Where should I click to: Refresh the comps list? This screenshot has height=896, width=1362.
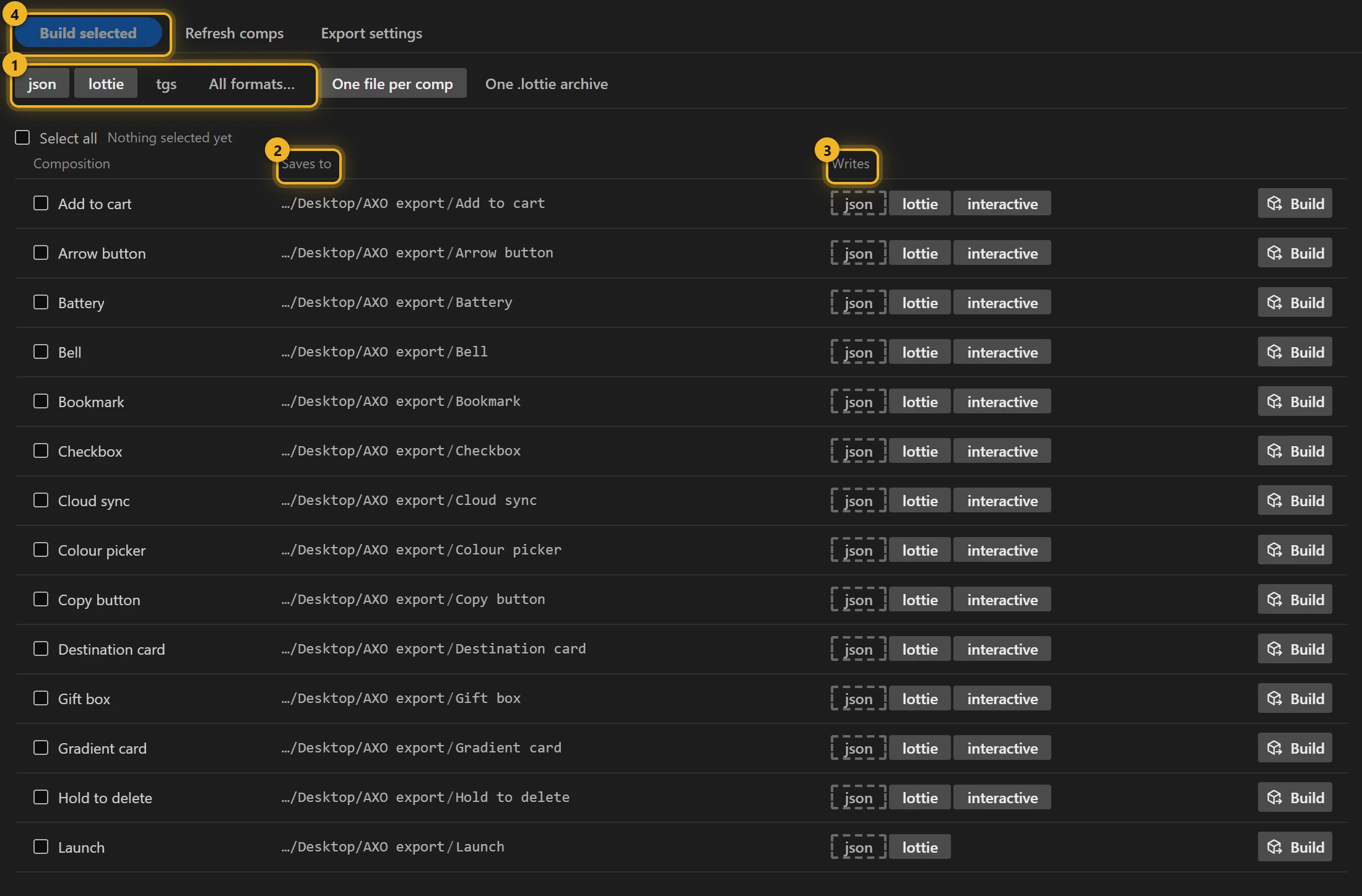(x=234, y=33)
